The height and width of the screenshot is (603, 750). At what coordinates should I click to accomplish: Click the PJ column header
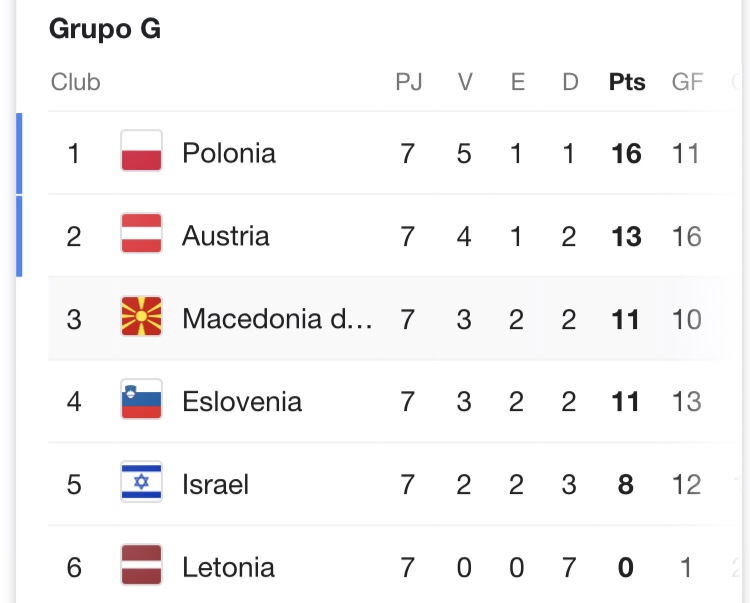[x=408, y=82]
